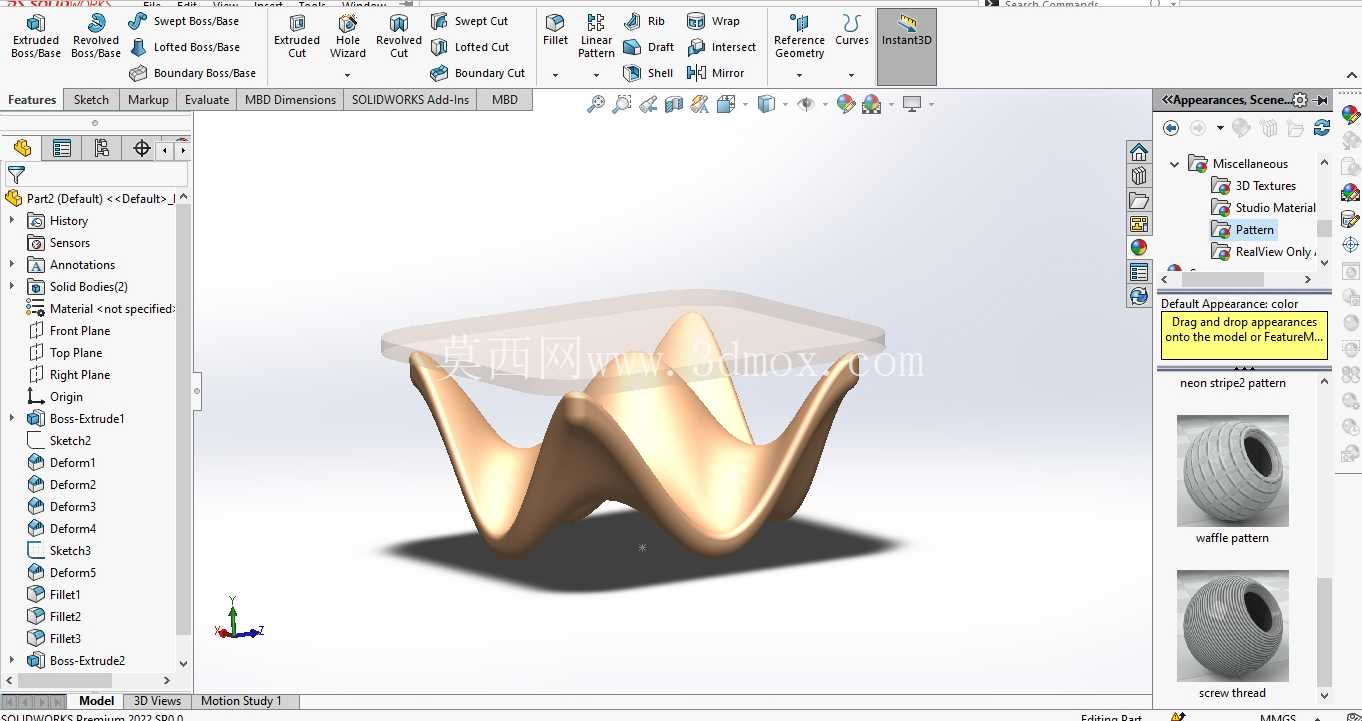This screenshot has height=721, width=1362.
Task: Open the Curves tool
Action: (x=851, y=30)
